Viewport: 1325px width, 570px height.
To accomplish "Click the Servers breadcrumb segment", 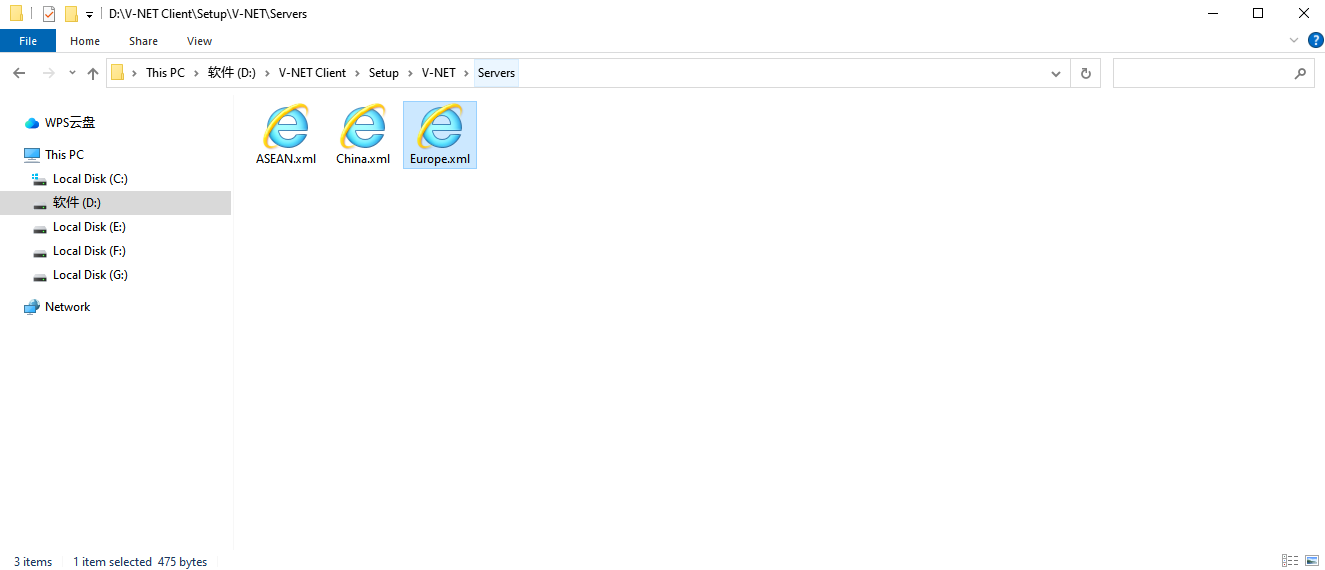I will 496,73.
